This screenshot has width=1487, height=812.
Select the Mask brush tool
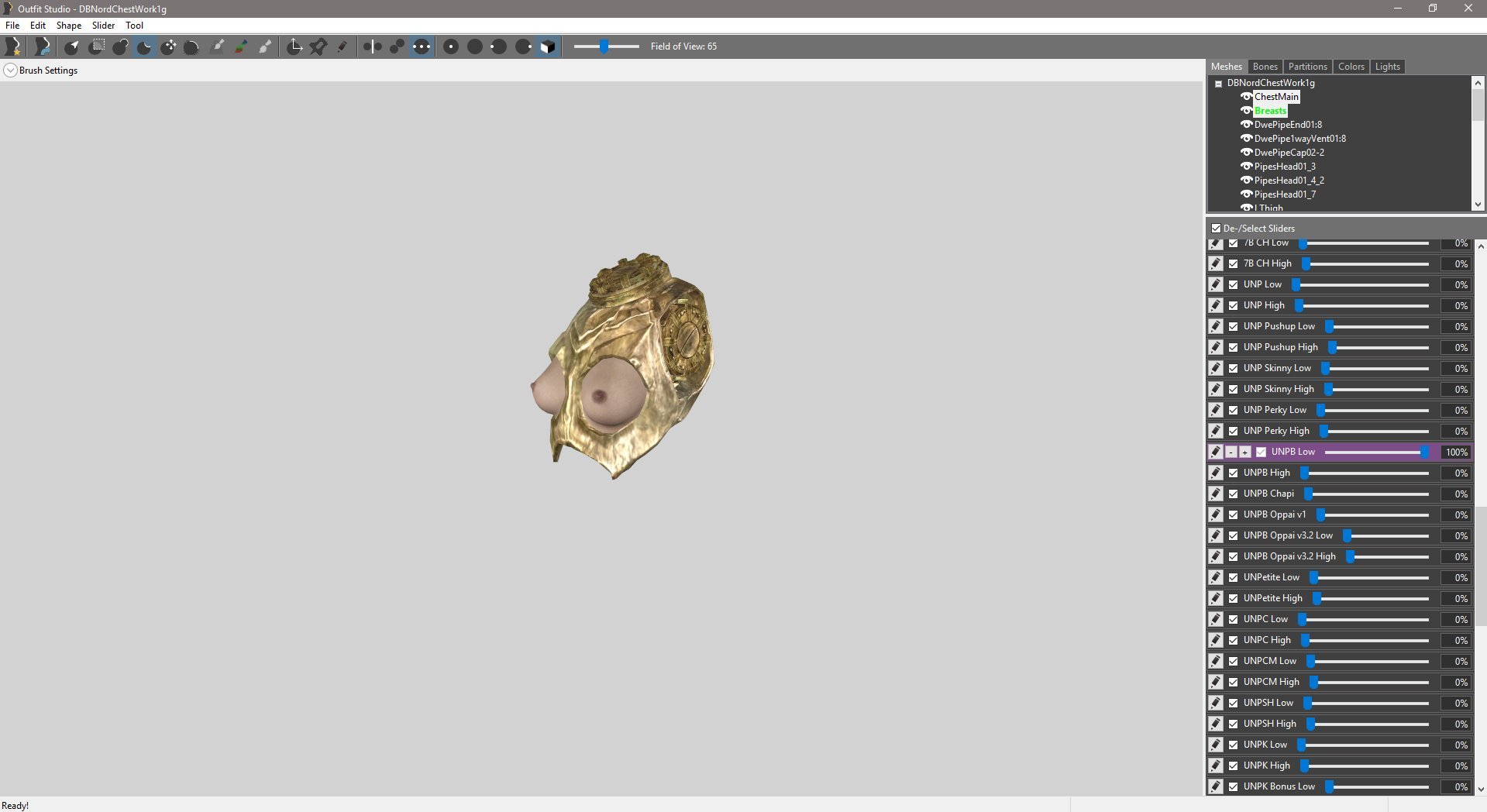coord(96,47)
